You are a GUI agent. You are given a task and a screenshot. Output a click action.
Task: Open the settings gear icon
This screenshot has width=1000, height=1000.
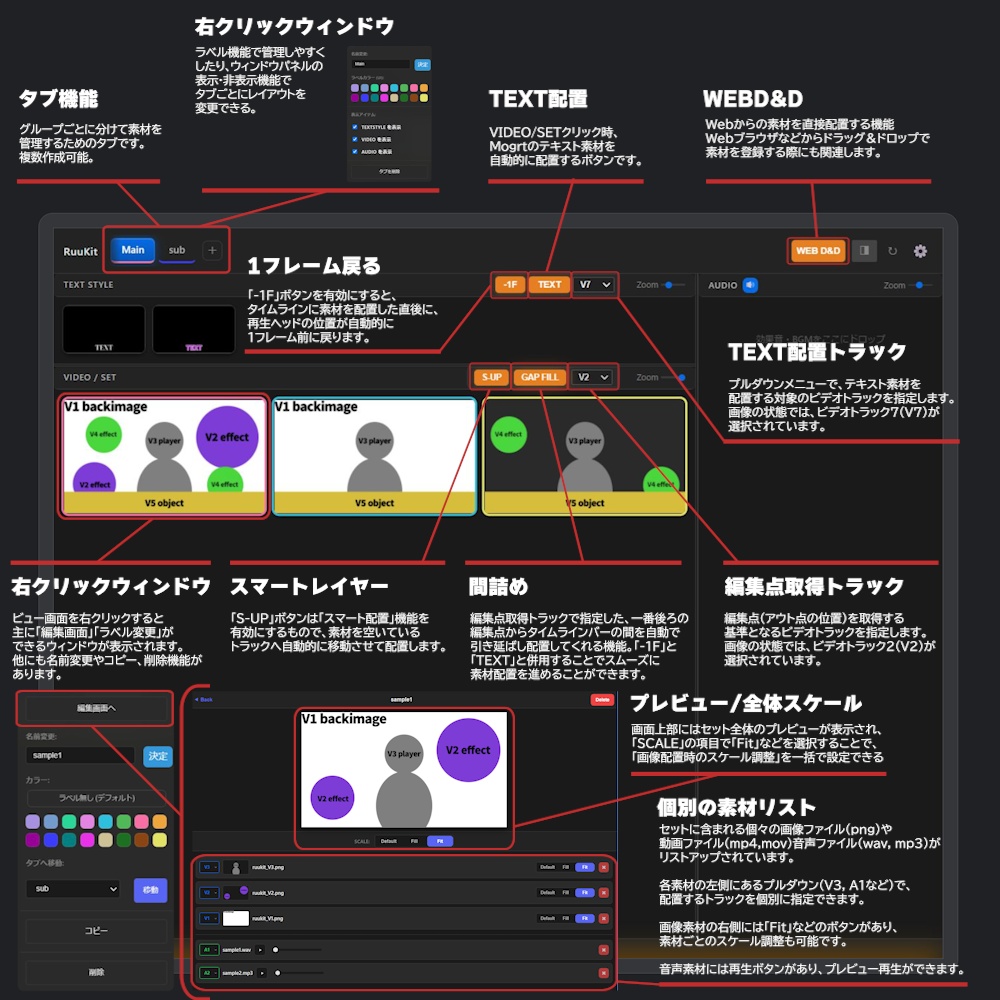tap(920, 251)
